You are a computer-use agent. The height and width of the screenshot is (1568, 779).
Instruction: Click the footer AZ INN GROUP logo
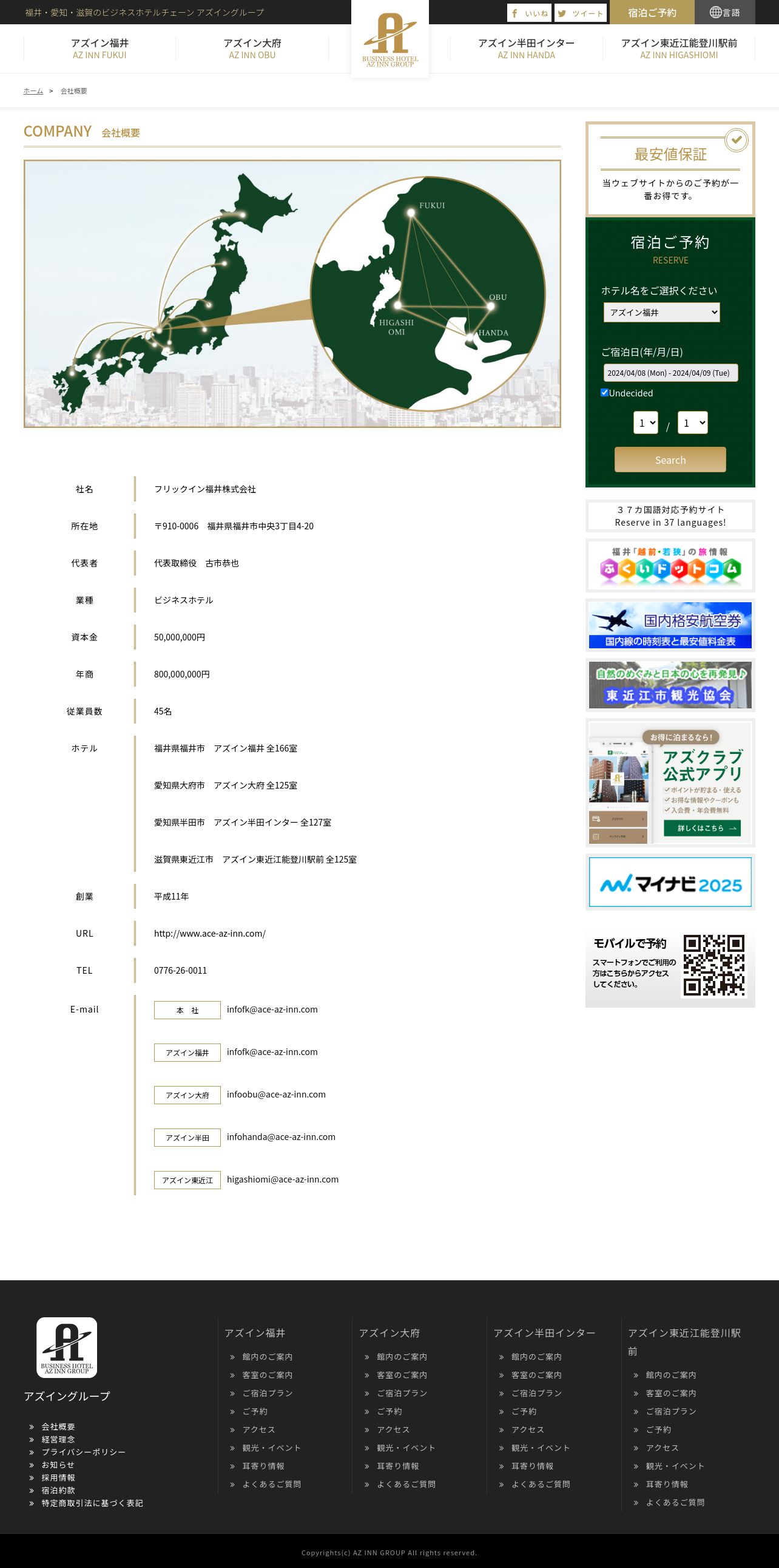click(x=66, y=1347)
